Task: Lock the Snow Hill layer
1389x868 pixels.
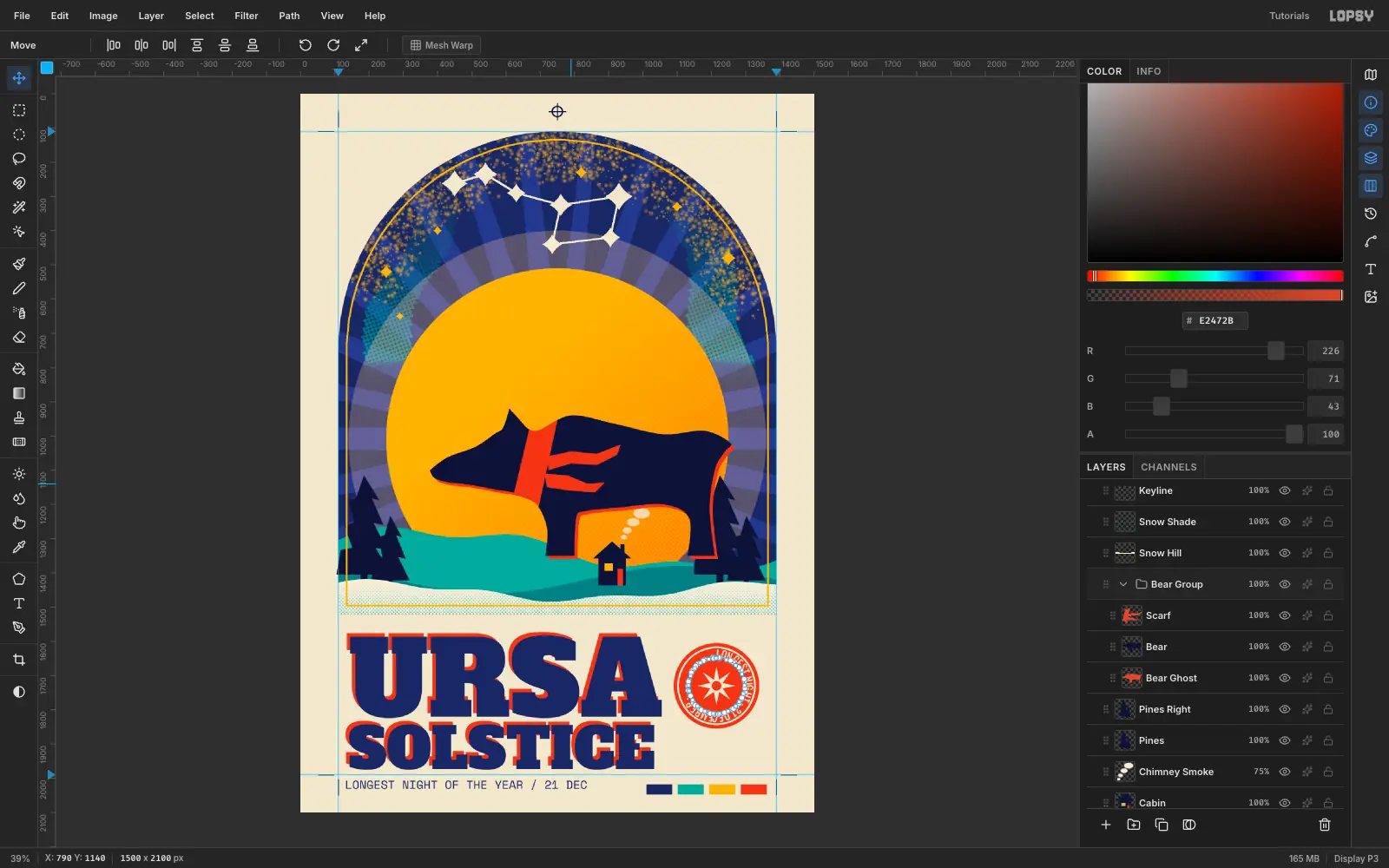Action: [x=1328, y=553]
